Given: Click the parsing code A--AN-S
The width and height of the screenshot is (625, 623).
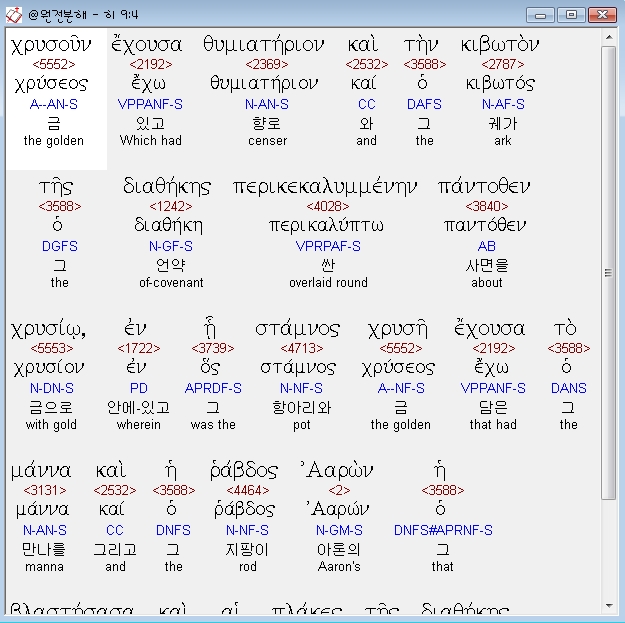Looking at the screenshot, I should 54,104.
